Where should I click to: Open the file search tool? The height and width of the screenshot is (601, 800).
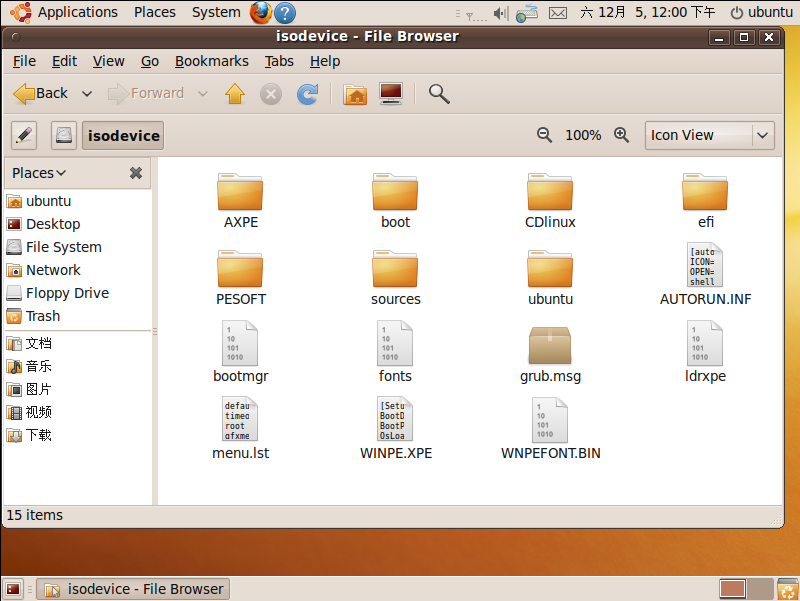click(x=439, y=94)
